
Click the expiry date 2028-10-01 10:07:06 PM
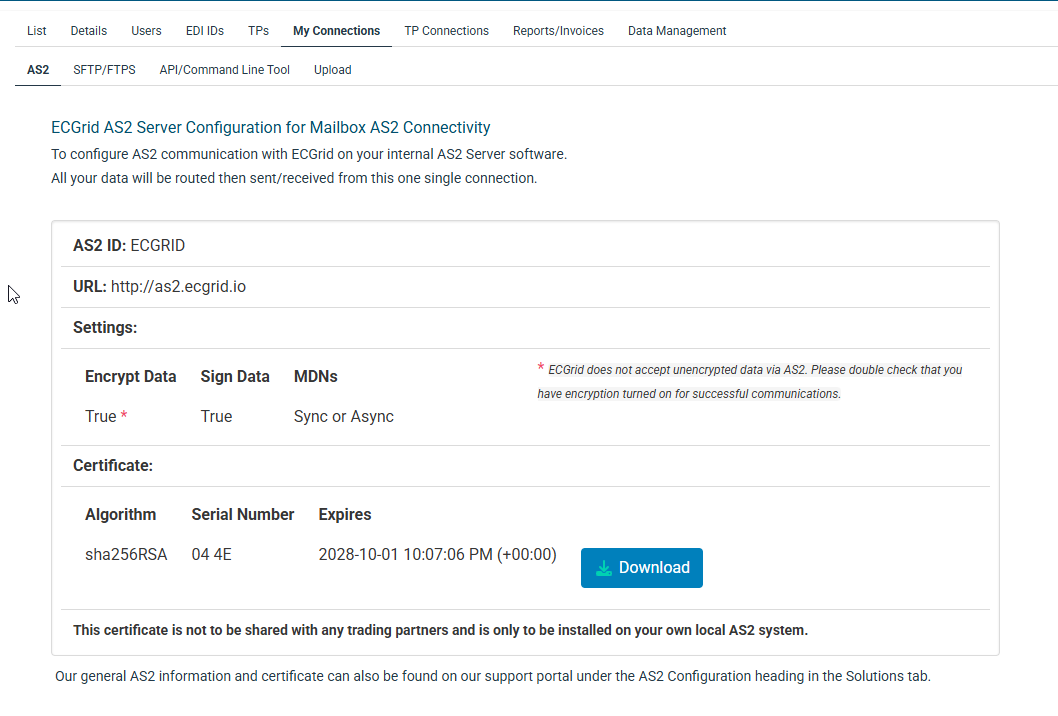click(x=437, y=555)
